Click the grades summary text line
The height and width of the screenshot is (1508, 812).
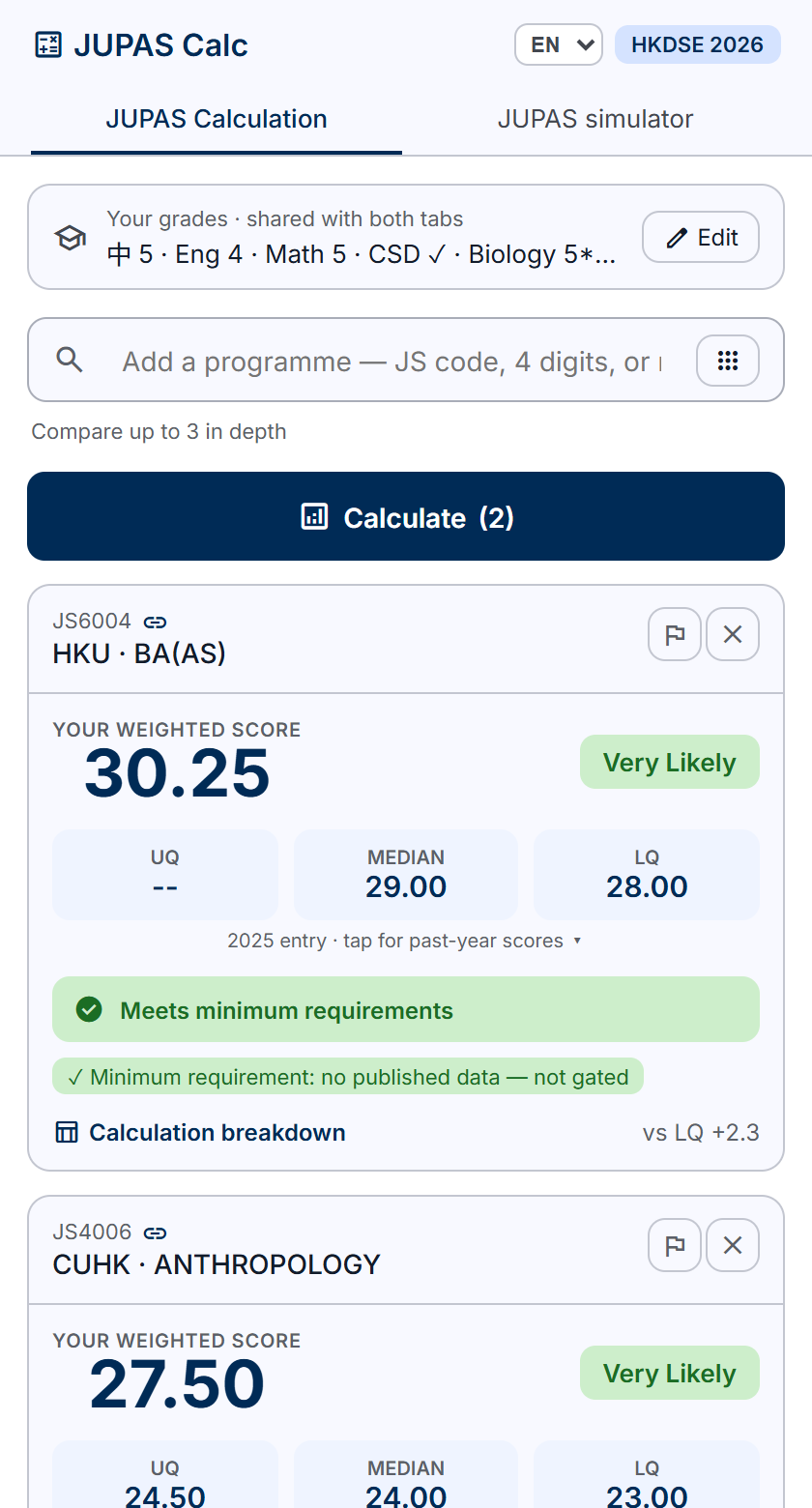pos(361,254)
